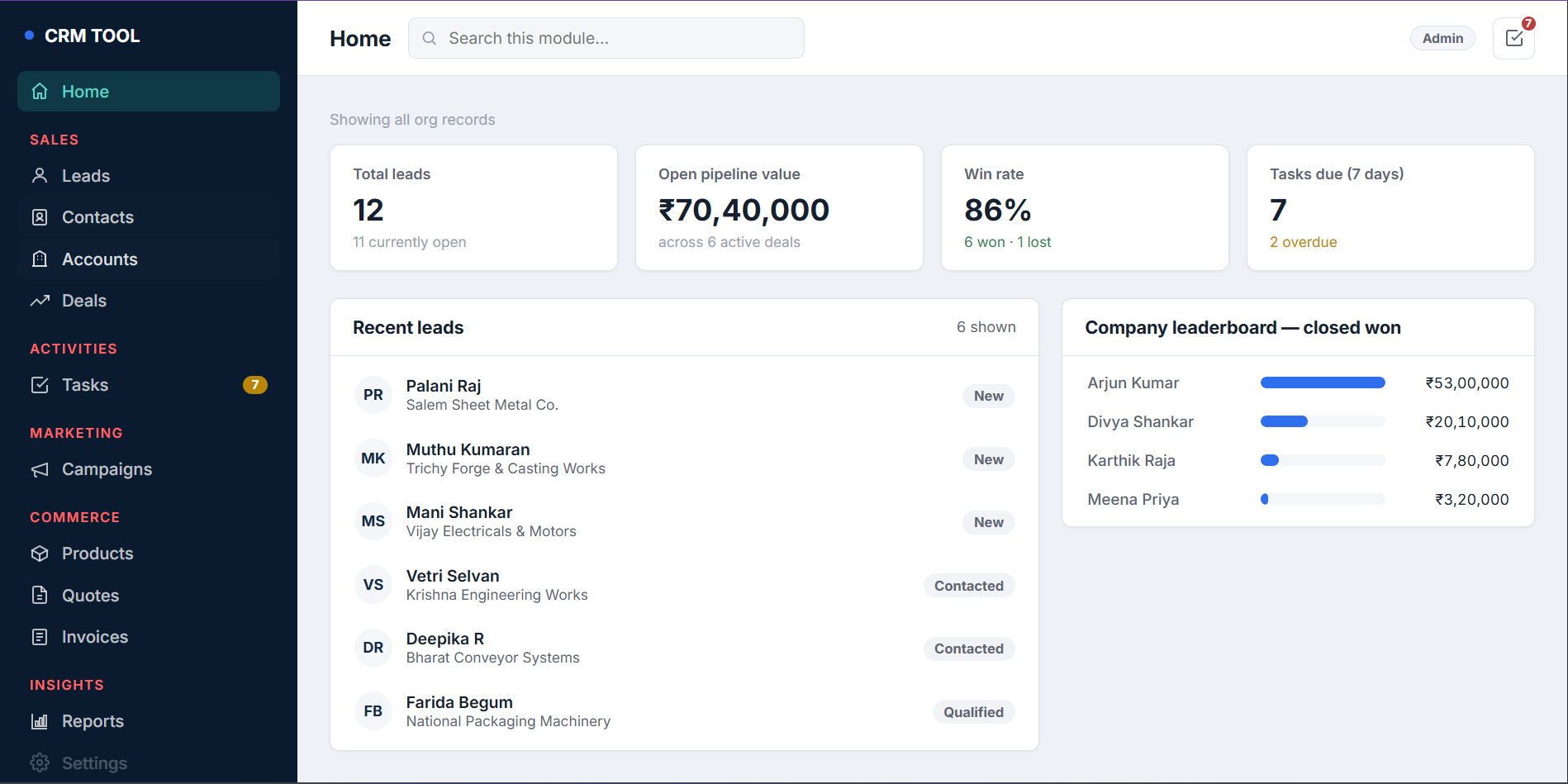The image size is (1568, 784).
Task: Click the Quotes document icon
Action: click(40, 595)
